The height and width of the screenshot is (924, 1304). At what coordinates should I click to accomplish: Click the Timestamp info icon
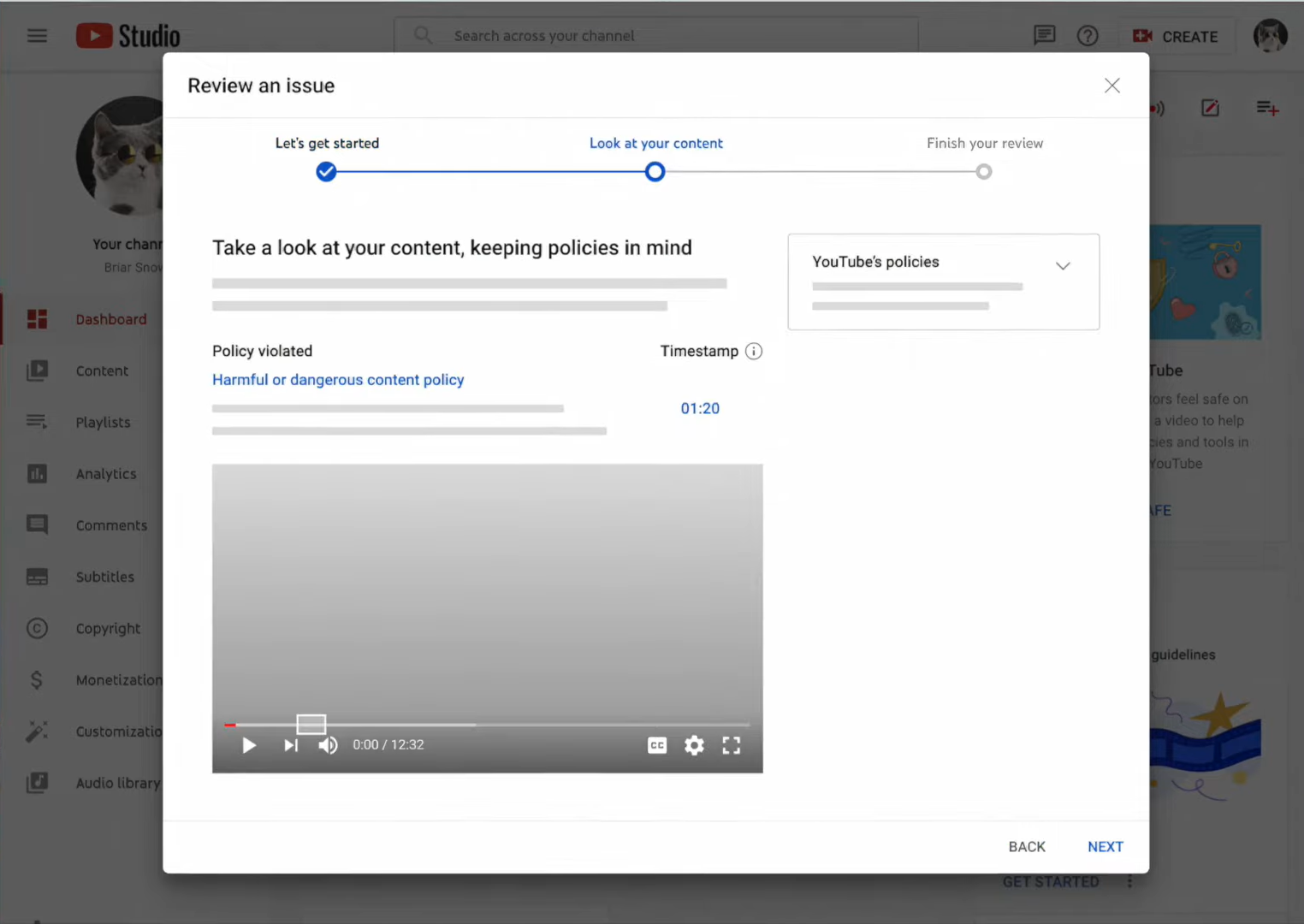(x=754, y=352)
